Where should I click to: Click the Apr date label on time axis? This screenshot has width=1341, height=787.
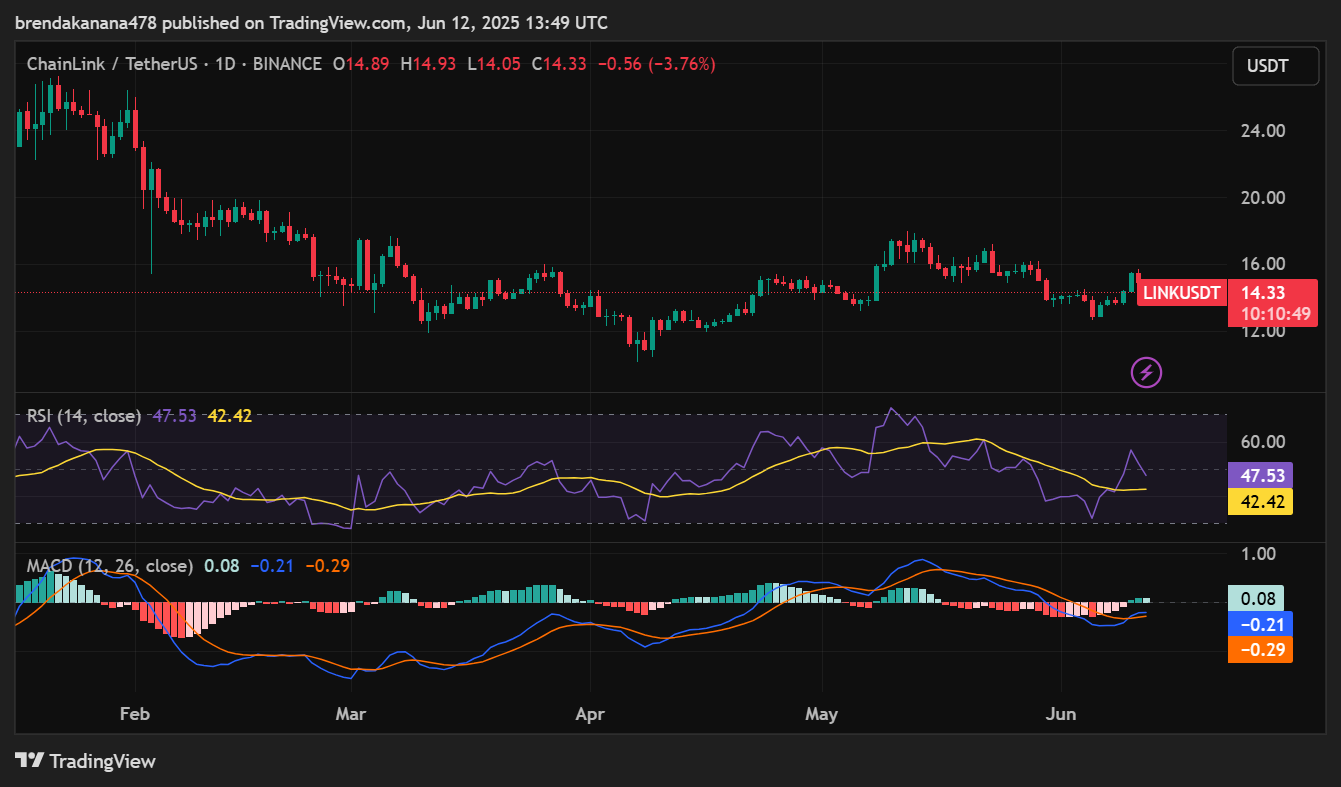[x=590, y=714]
